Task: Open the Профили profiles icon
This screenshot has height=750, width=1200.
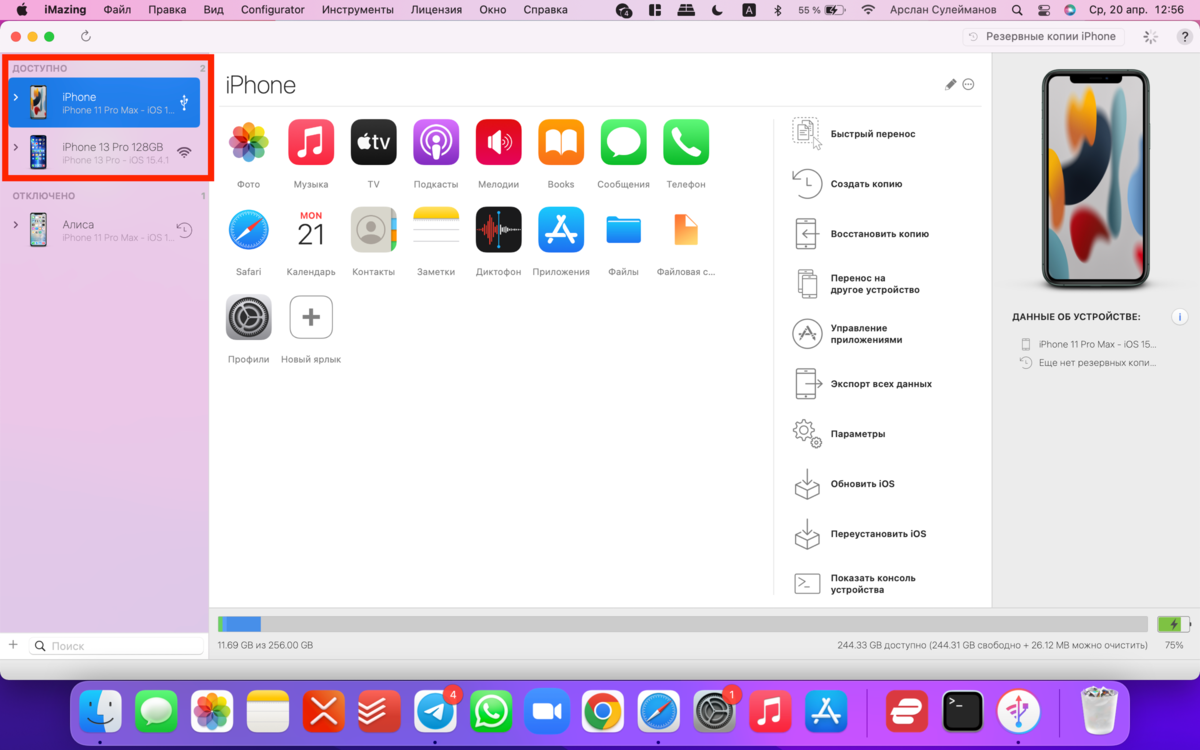Action: (x=248, y=317)
